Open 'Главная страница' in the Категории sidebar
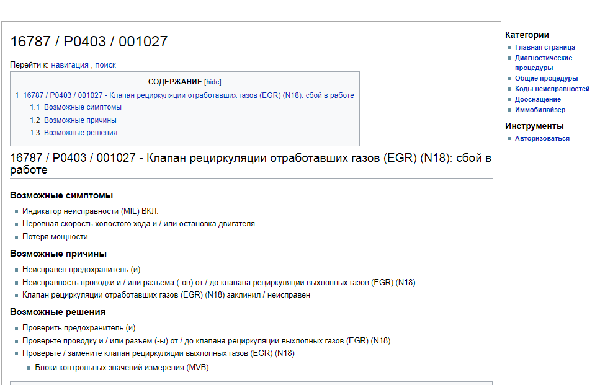The height and width of the screenshot is (385, 600). point(545,47)
